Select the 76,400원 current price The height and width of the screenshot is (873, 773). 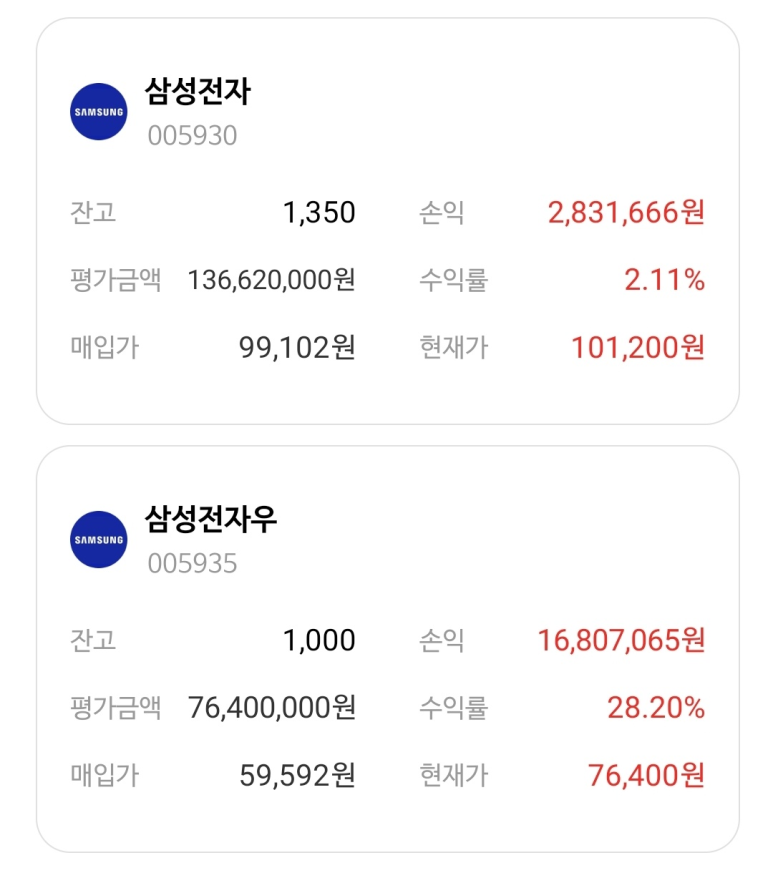pyautogui.click(x=646, y=775)
